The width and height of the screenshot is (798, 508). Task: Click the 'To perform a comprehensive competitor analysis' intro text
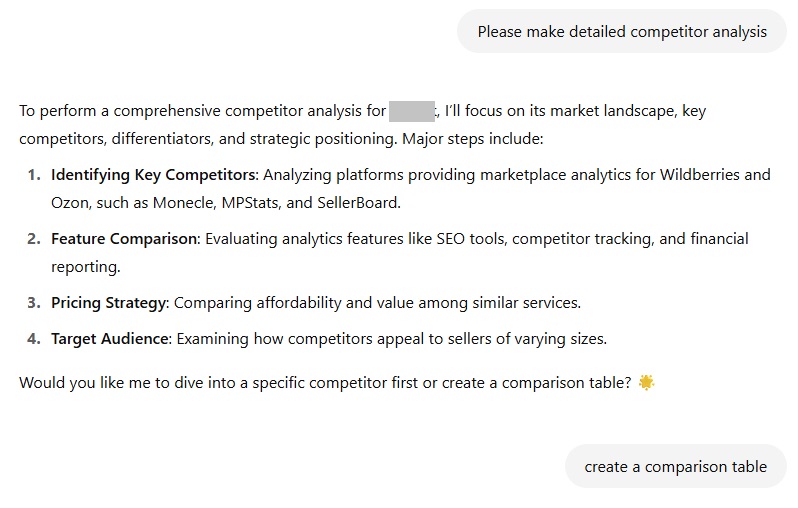click(x=203, y=111)
